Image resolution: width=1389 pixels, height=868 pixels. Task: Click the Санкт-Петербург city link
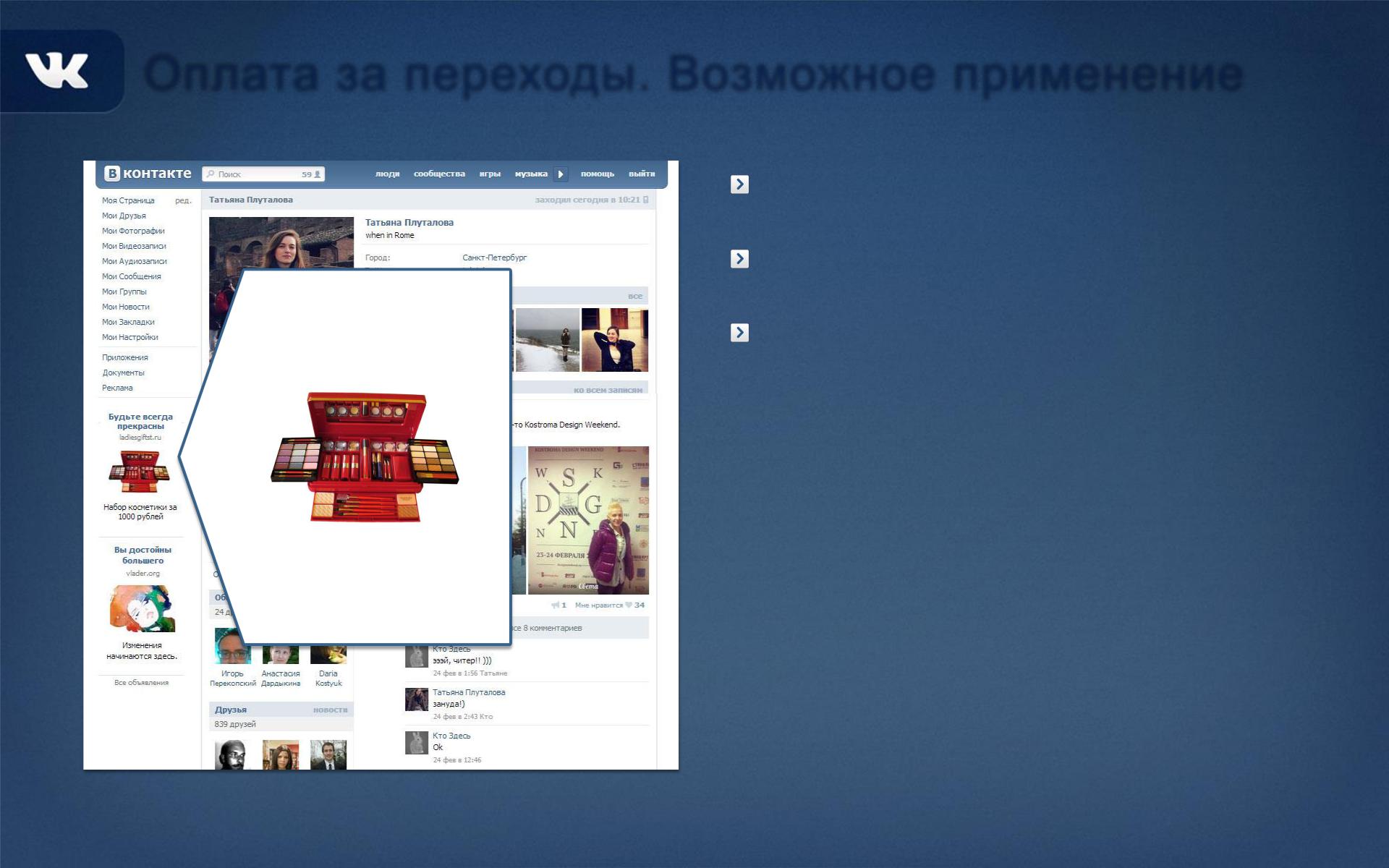(495, 258)
